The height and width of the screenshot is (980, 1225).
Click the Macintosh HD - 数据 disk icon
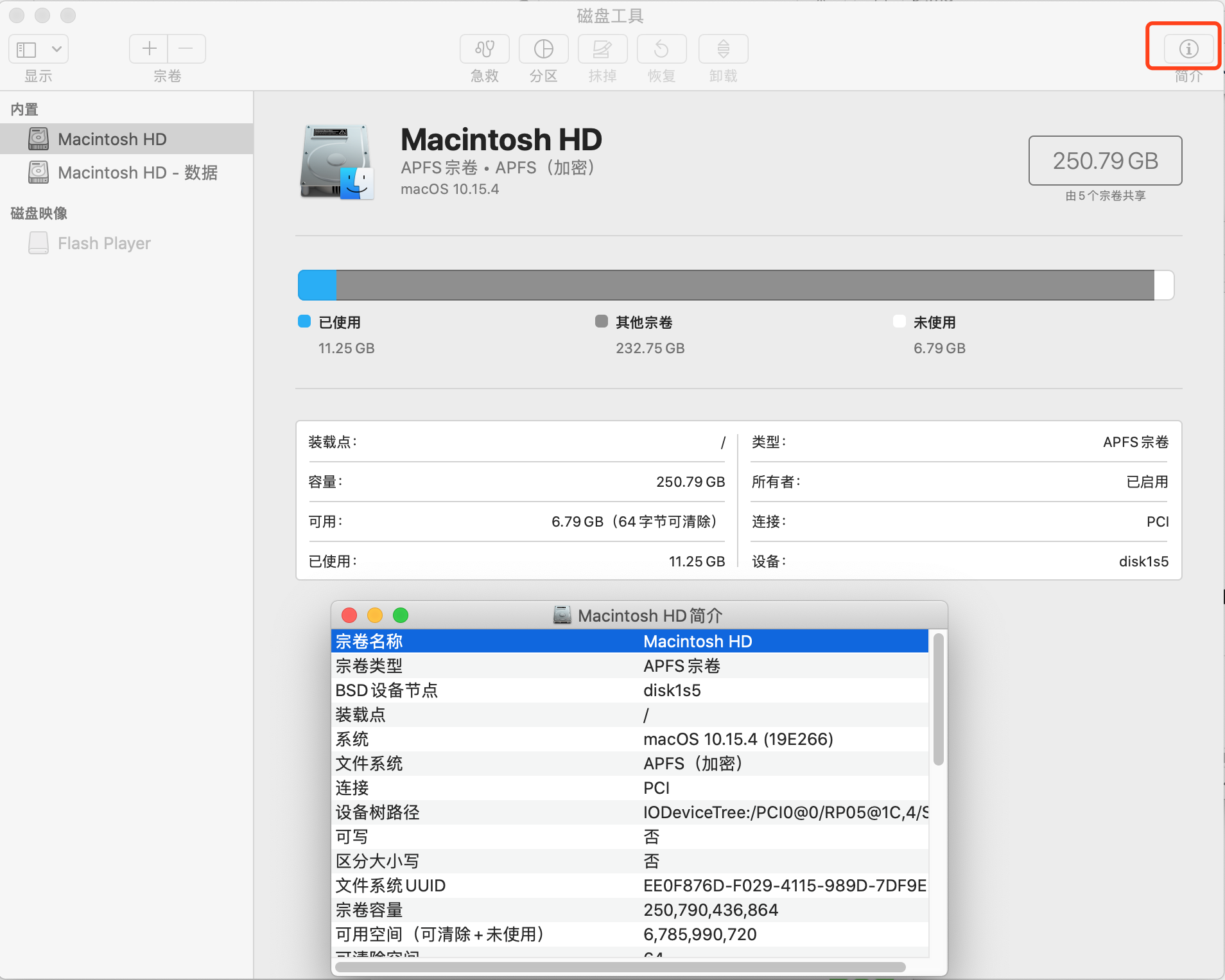click(x=39, y=172)
